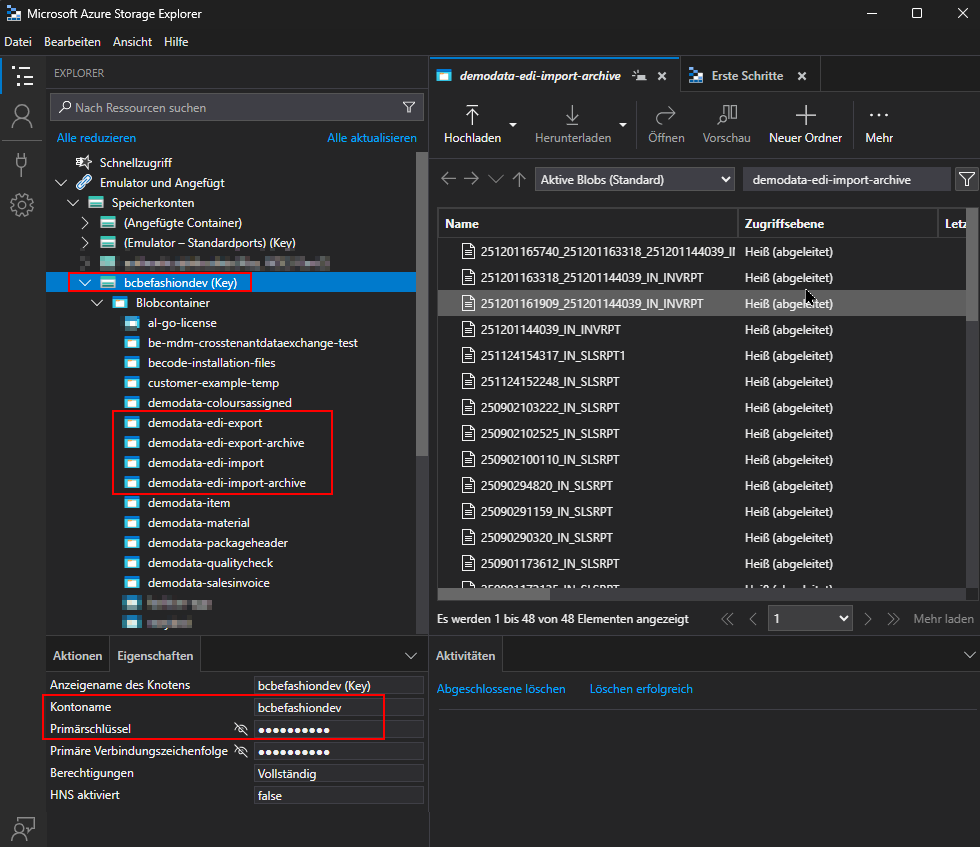Click Abgeschlossene löschen in activities
980x847 pixels.
pos(501,689)
